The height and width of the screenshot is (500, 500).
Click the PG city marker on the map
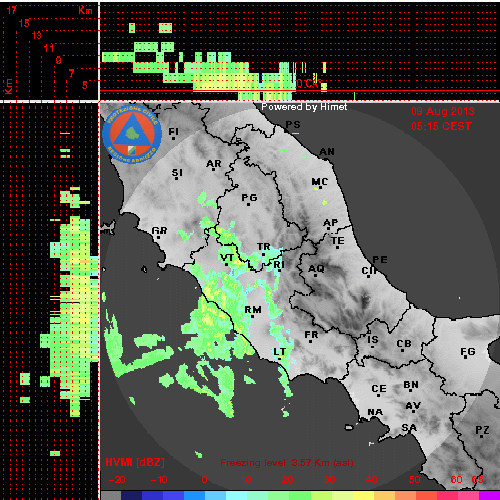pos(249,198)
